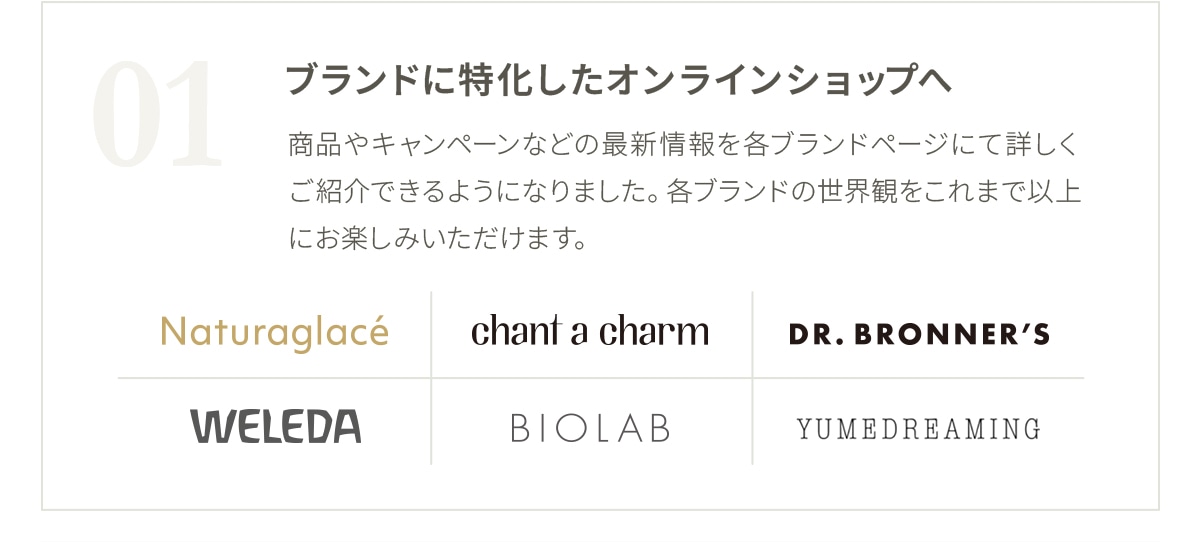The image size is (1200, 542).
Task: Click paragraph line starting with ご紹介できる
Action: point(684,192)
